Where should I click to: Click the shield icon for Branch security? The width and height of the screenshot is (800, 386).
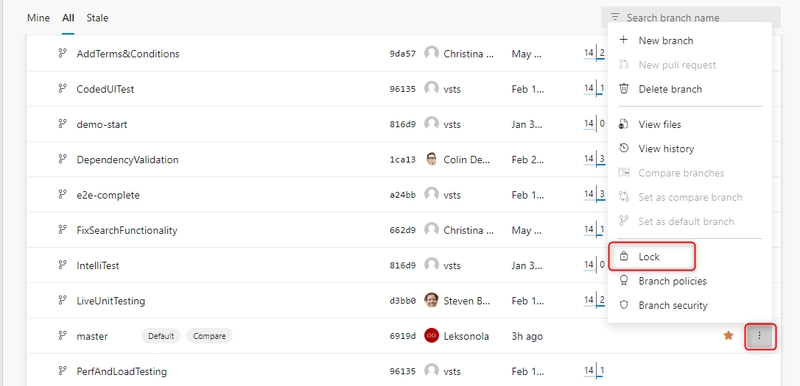click(x=623, y=305)
